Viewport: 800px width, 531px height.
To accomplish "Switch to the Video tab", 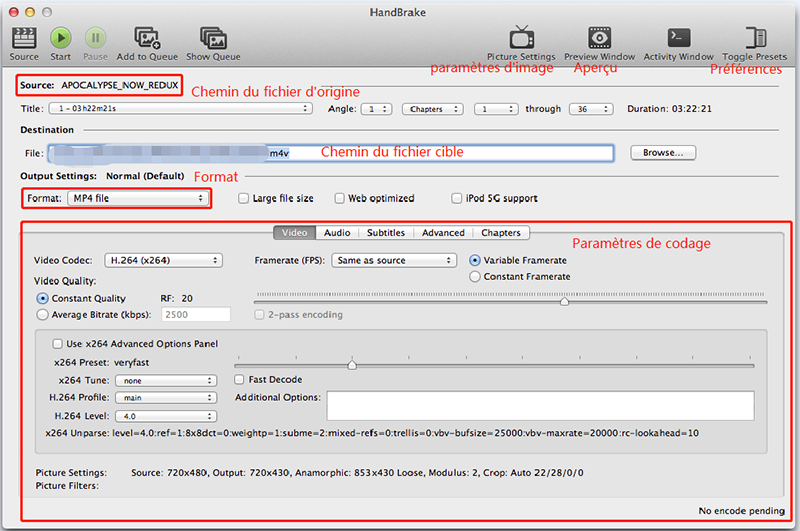I will click(x=295, y=233).
